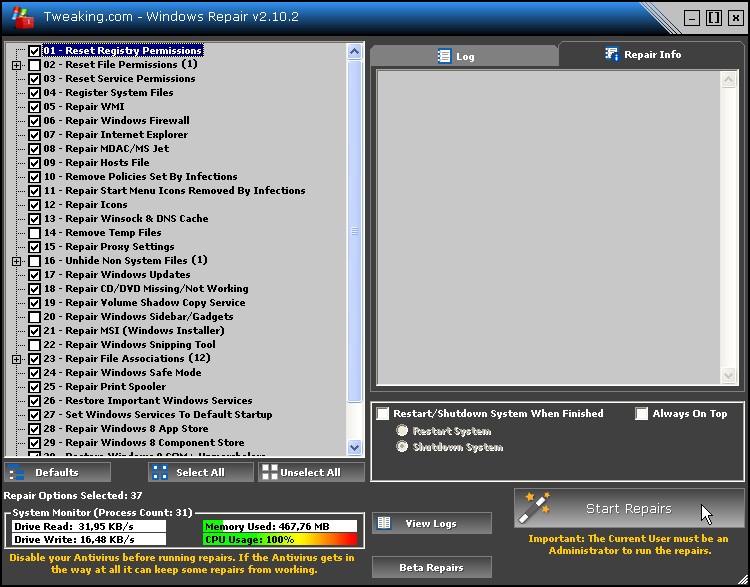Screen dimensions: 750x587
Task: Click the Repair Info tab icon
Action: tap(611, 54)
